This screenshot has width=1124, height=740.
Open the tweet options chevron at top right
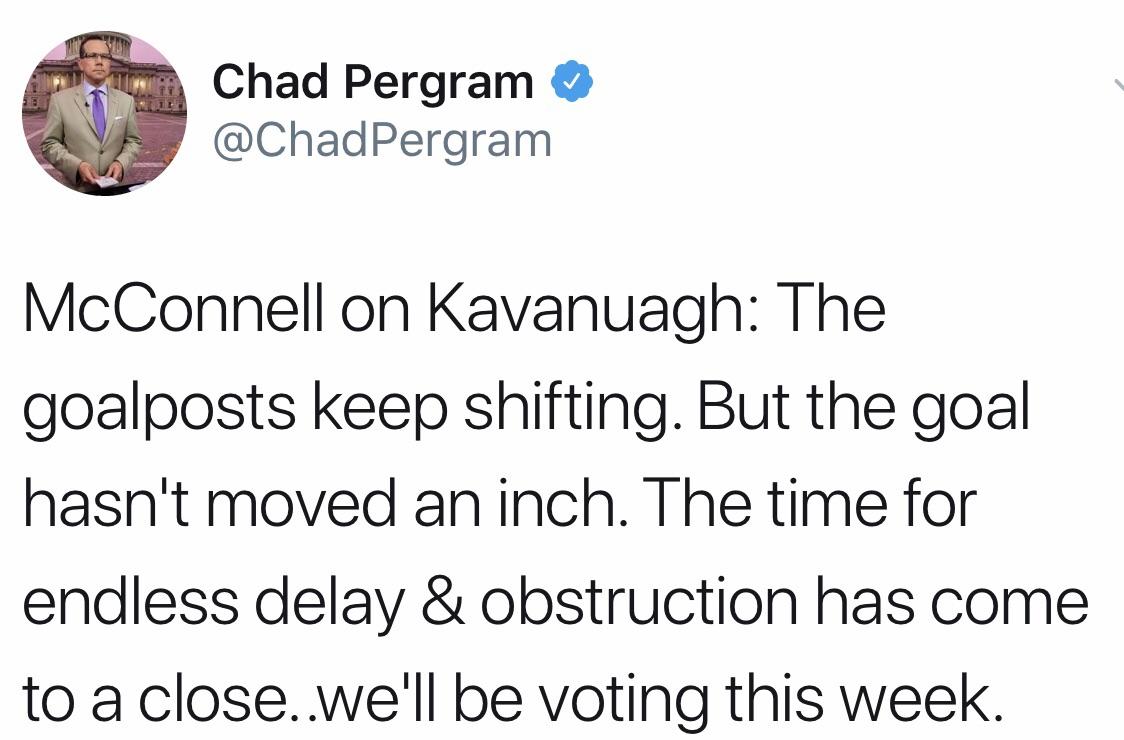[1119, 84]
